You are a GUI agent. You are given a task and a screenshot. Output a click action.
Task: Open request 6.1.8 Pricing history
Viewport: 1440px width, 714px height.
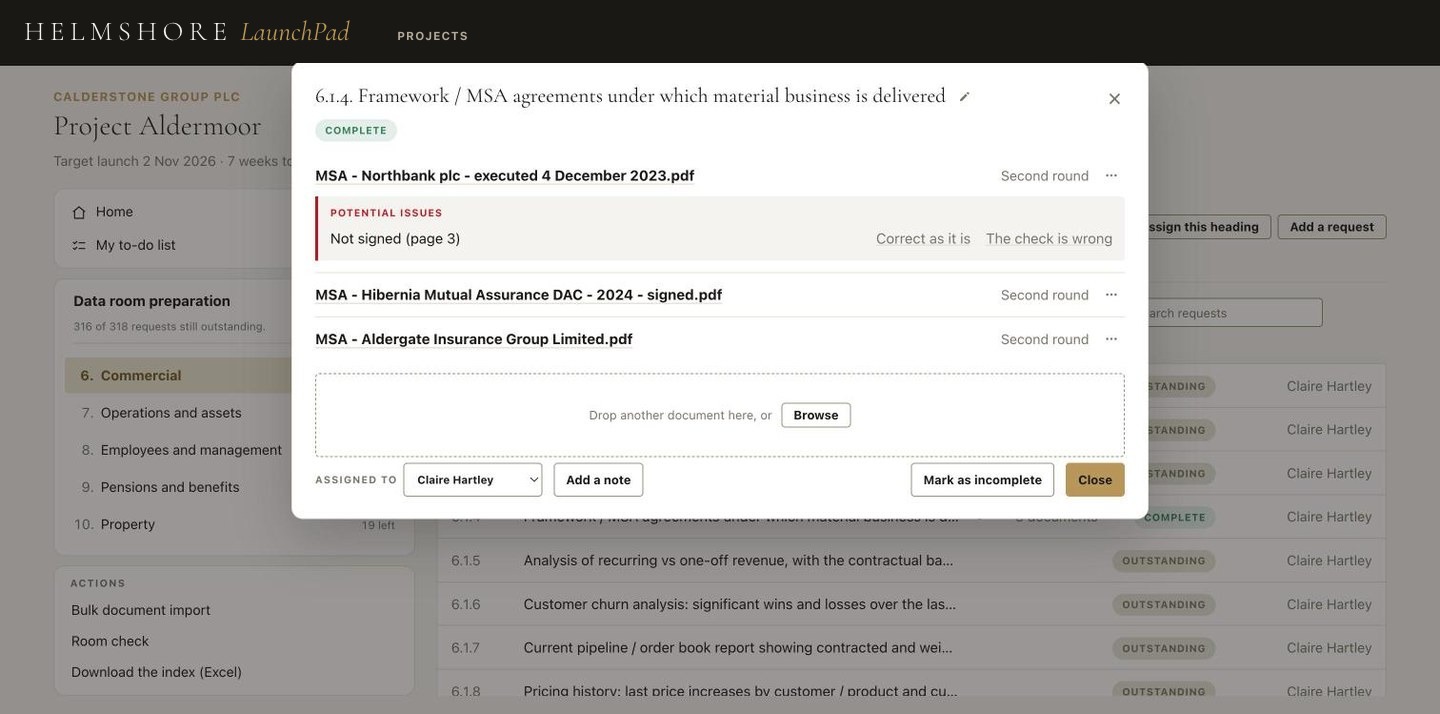coord(741,691)
